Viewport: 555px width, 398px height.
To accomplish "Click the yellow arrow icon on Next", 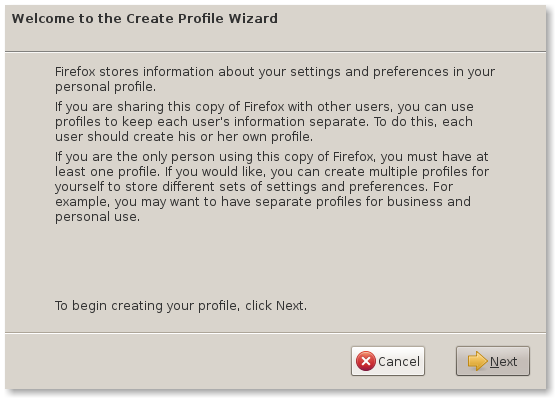I will point(478,361).
